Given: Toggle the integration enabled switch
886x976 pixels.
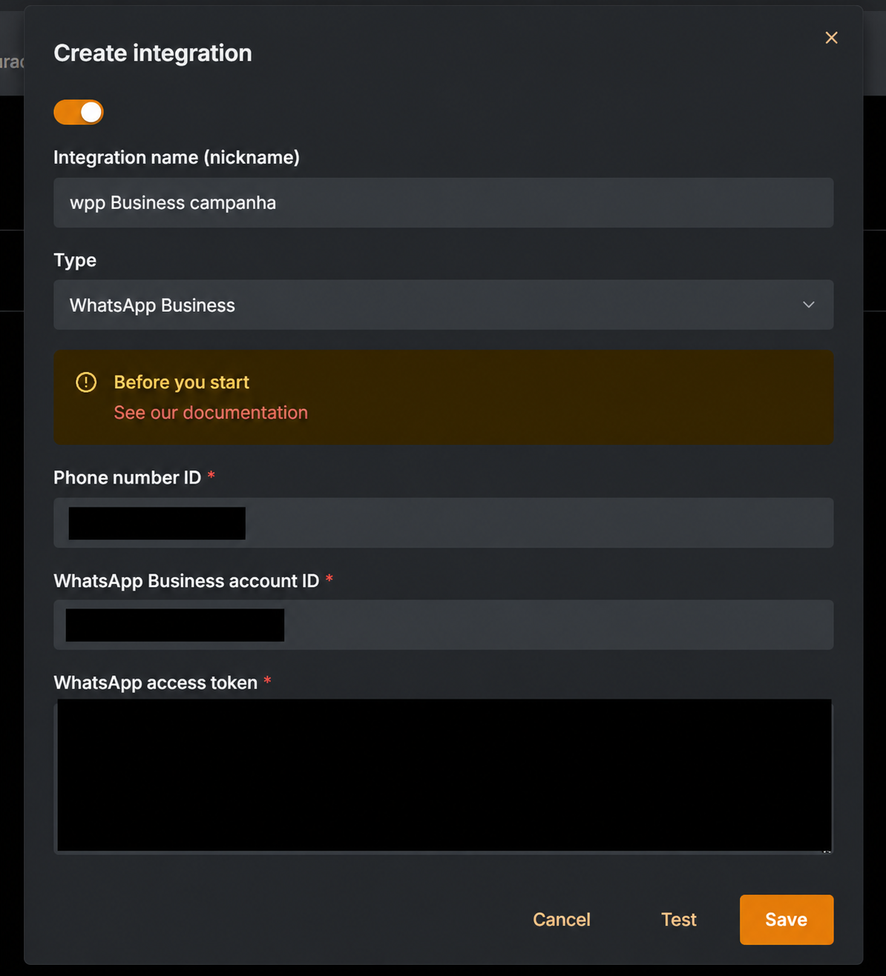Looking at the screenshot, I should click(x=78, y=112).
